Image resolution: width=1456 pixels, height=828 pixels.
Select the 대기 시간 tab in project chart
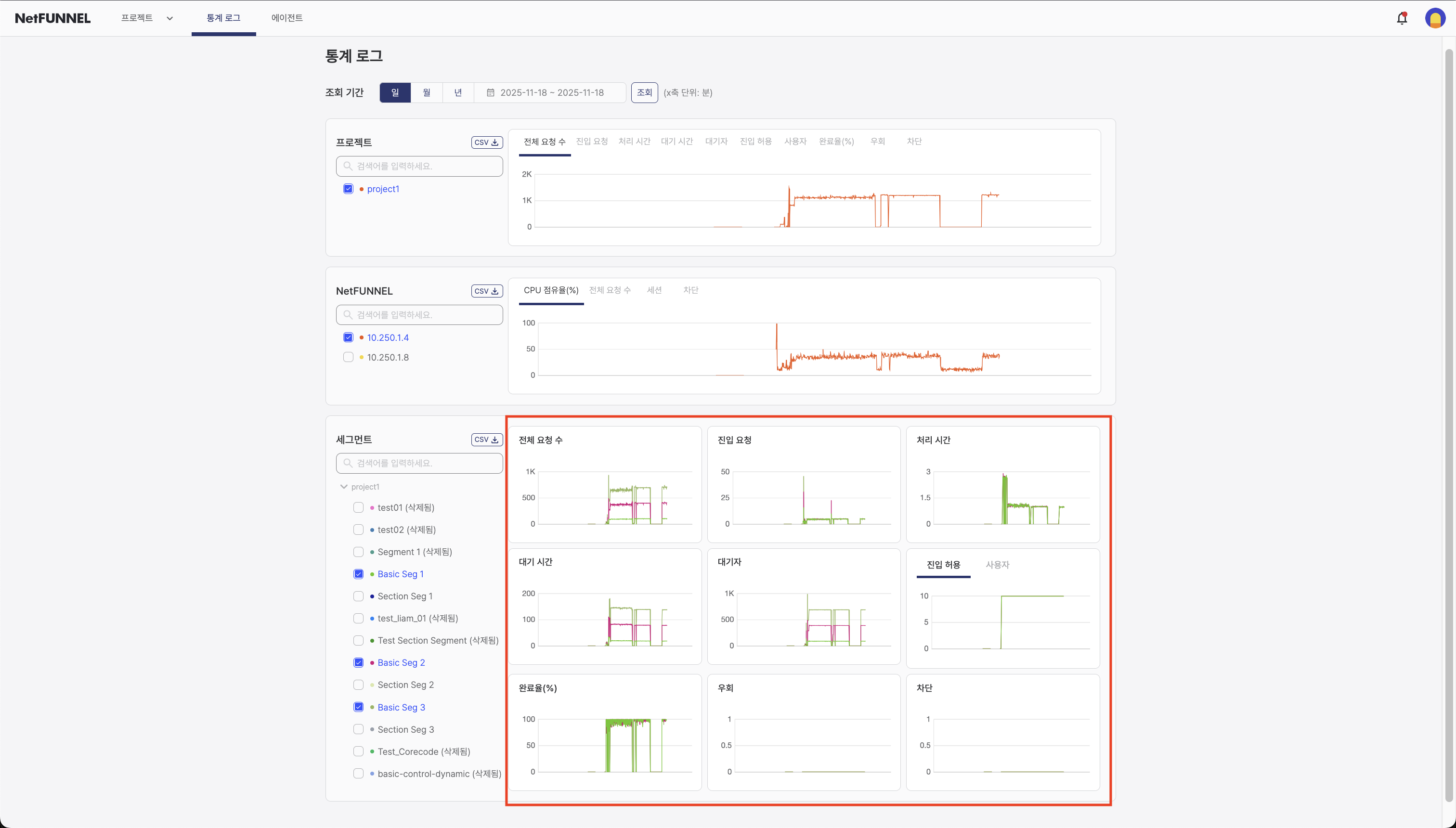point(676,142)
